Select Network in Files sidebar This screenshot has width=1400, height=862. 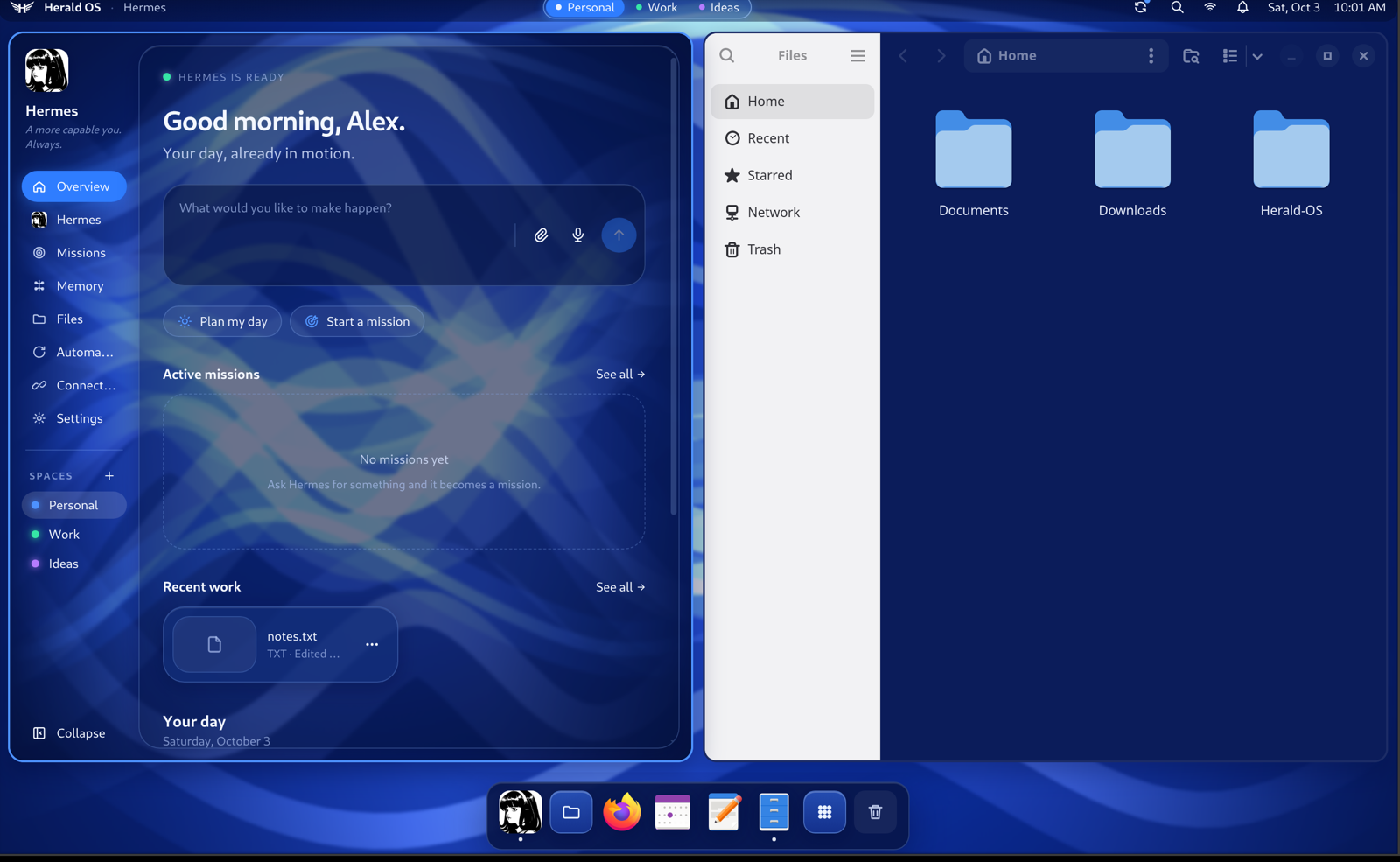pos(792,213)
